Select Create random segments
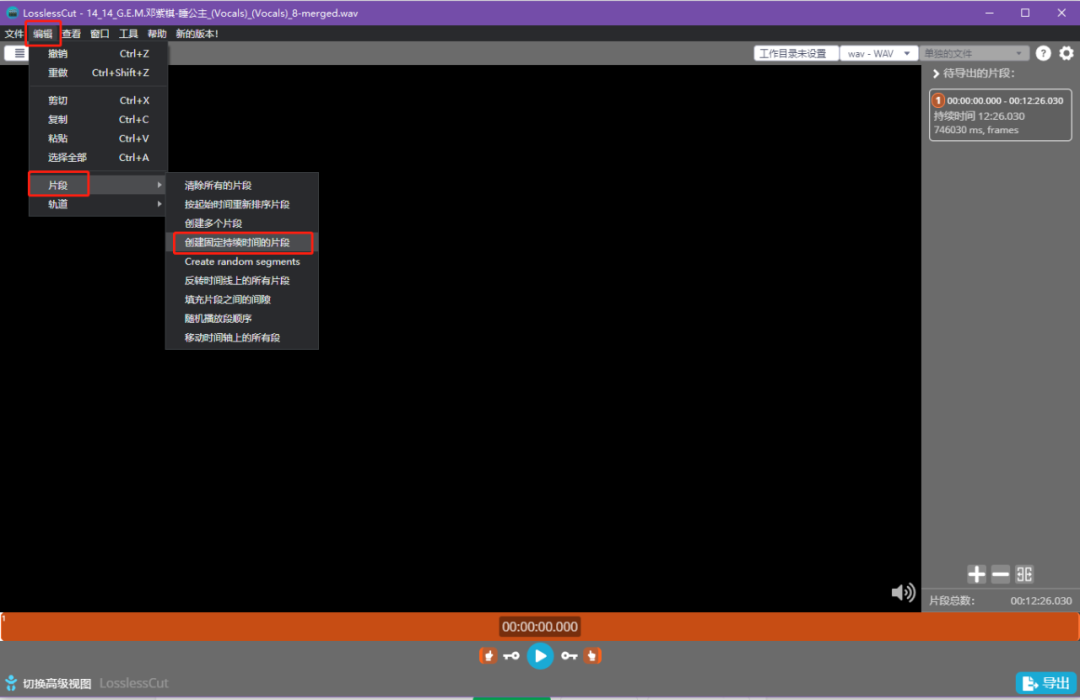 [x=242, y=262]
